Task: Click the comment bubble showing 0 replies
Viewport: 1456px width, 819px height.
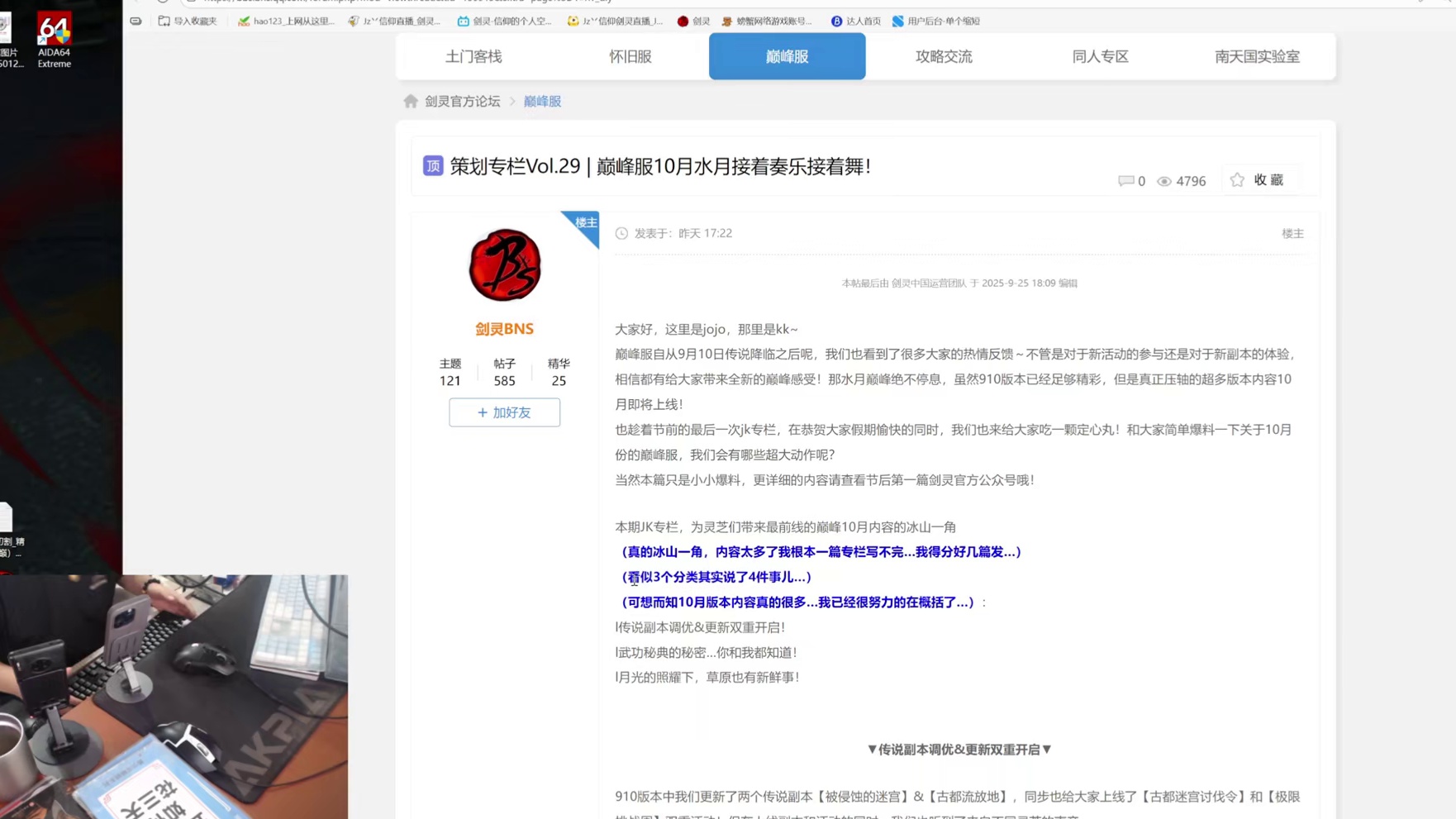Action: click(1128, 180)
